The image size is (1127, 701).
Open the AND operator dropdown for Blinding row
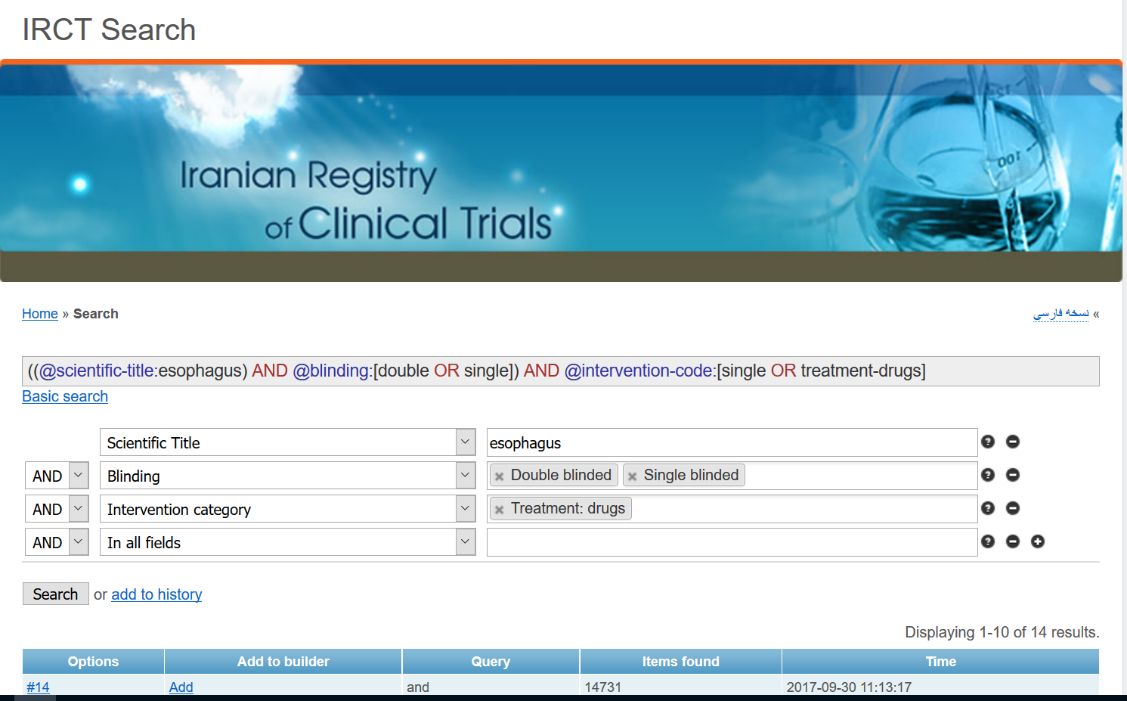pos(79,476)
